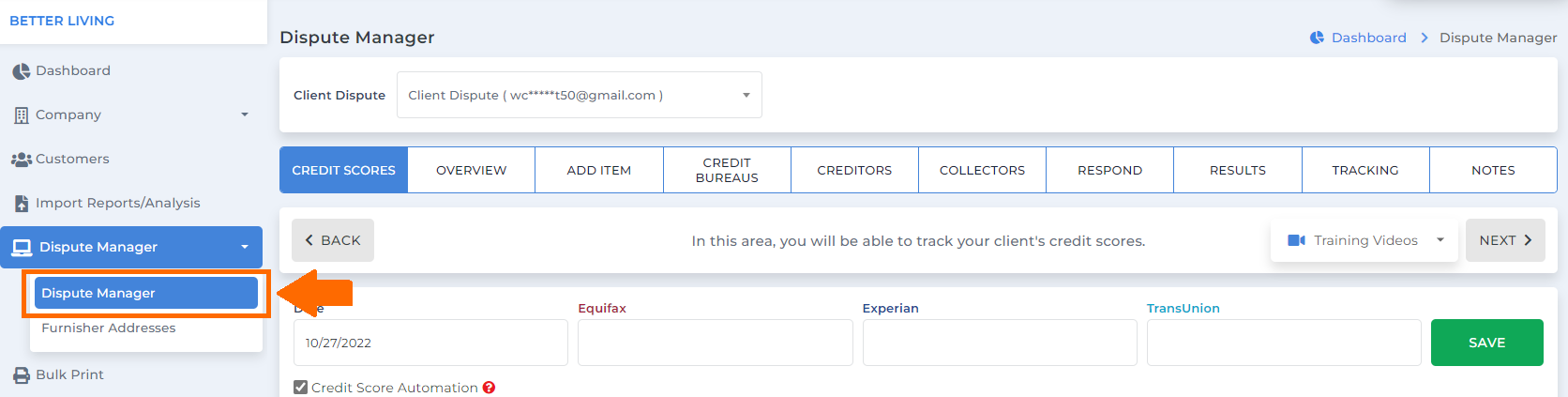This screenshot has width=1568, height=397.
Task: Click the NEXT button
Action: (x=1505, y=240)
